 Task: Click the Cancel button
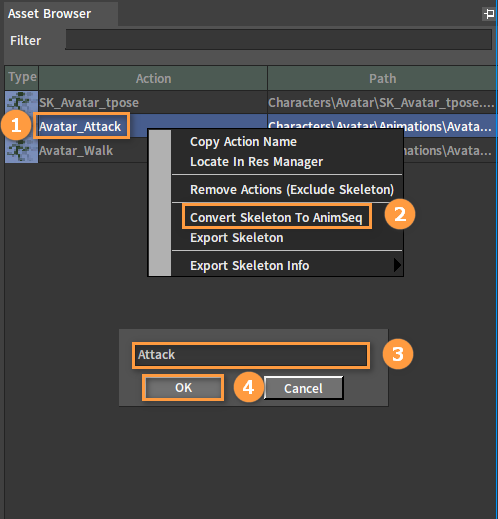coord(303,388)
